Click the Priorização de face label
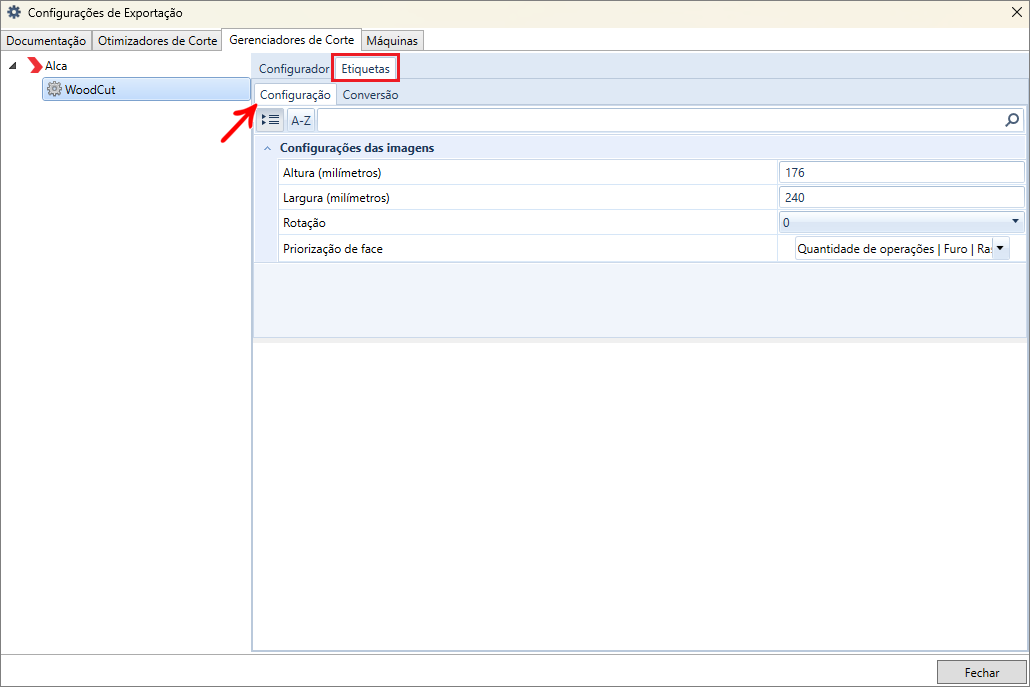This screenshot has height=687, width=1030. pyautogui.click(x=332, y=249)
